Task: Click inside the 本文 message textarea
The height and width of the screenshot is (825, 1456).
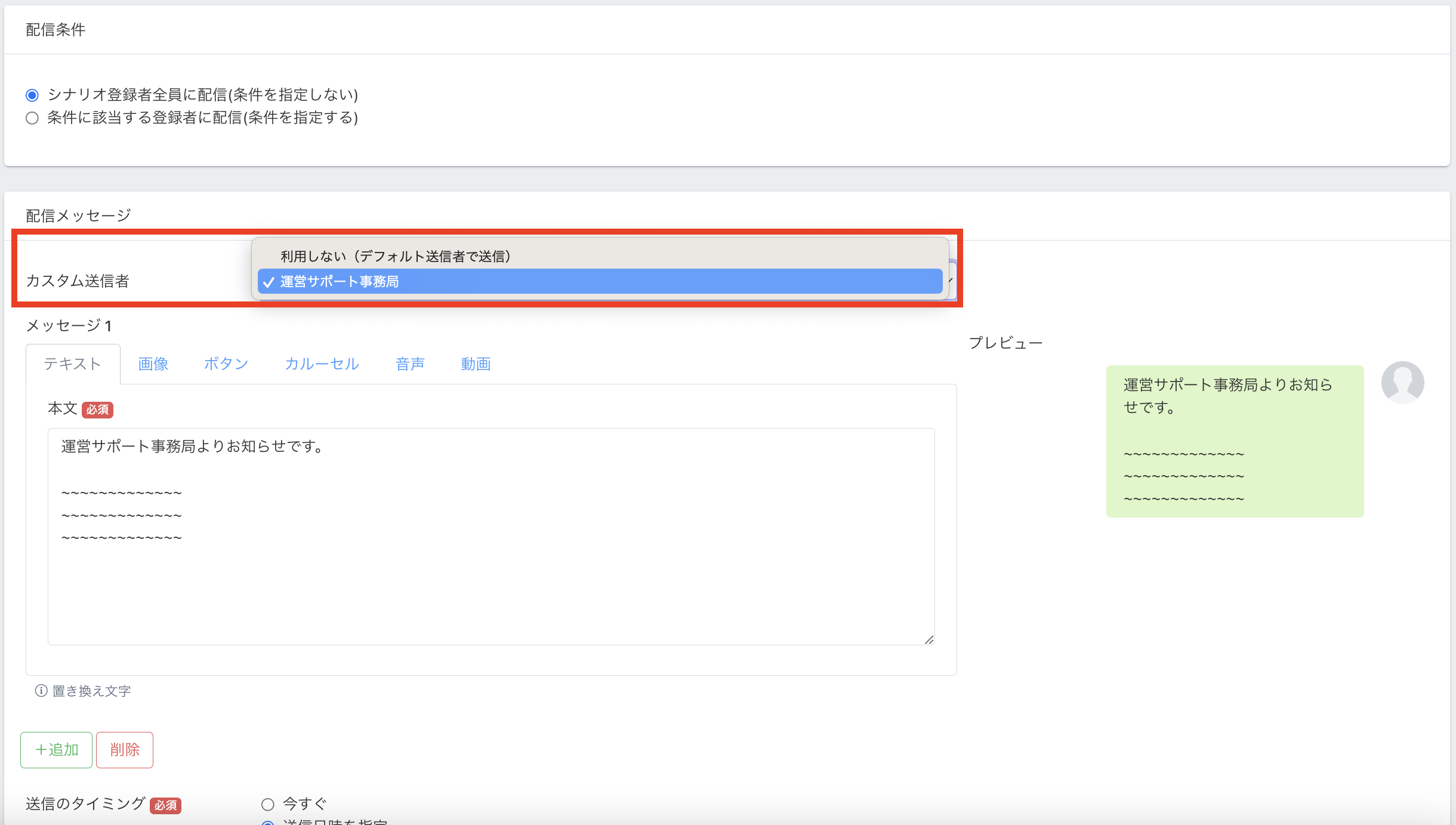Action: [x=491, y=573]
